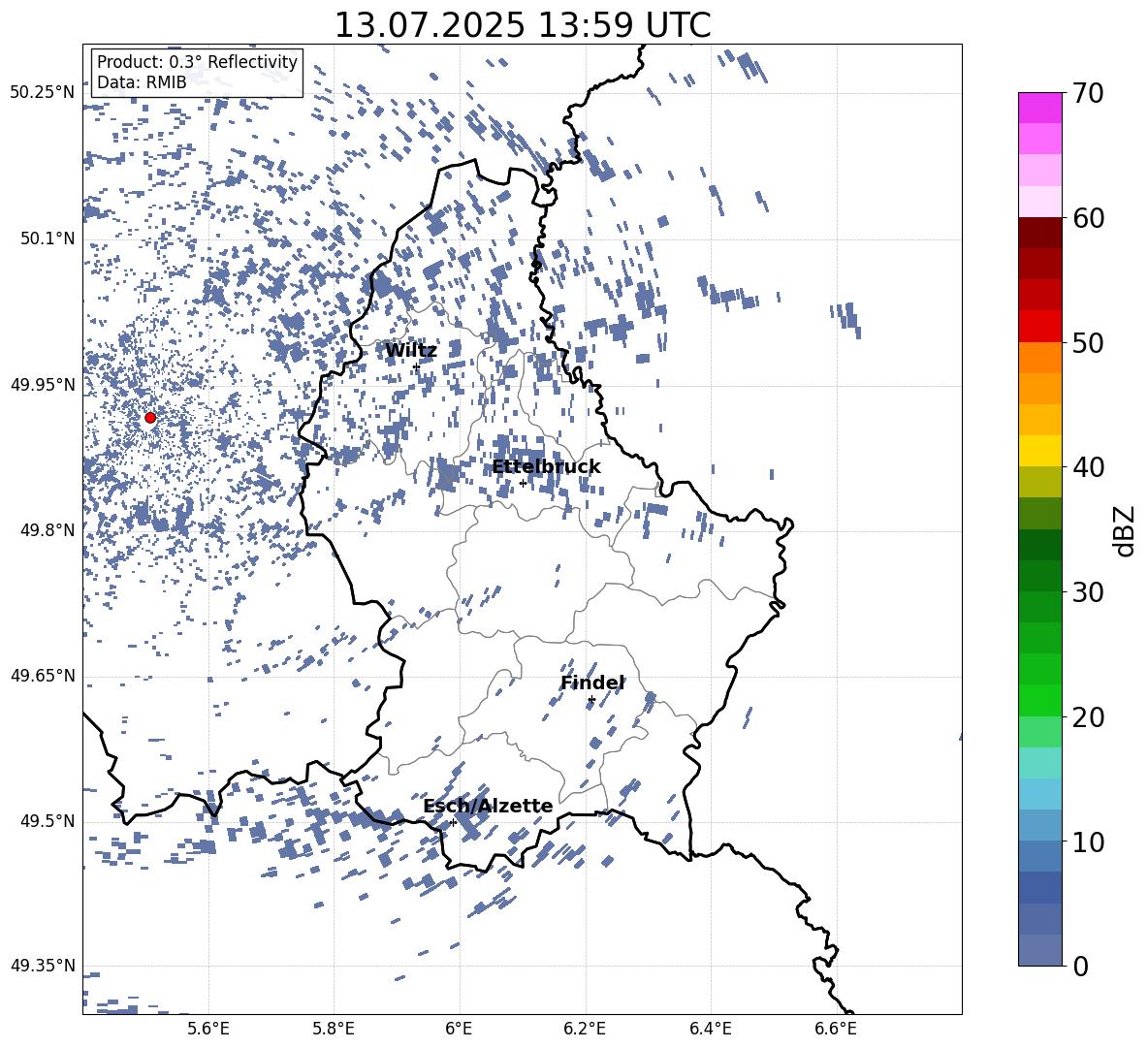1148x1048 pixels.
Task: Select the Ettelbruck city label
Action: point(546,467)
